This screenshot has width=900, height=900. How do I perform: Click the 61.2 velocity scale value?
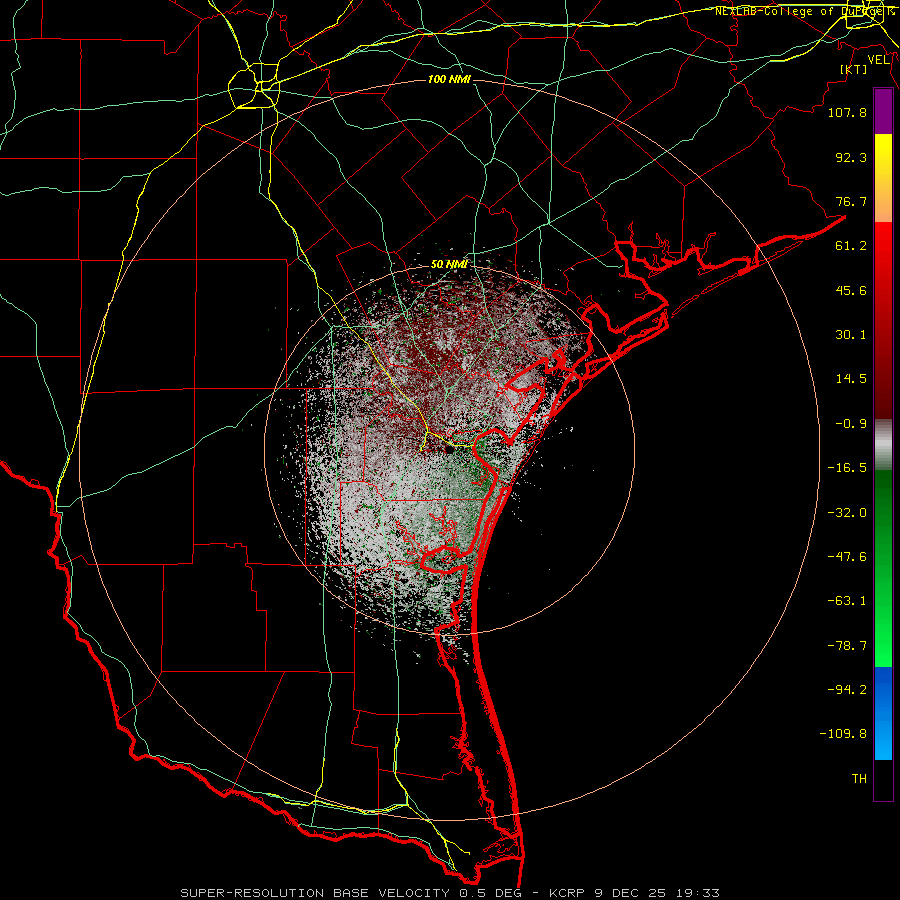pos(851,246)
